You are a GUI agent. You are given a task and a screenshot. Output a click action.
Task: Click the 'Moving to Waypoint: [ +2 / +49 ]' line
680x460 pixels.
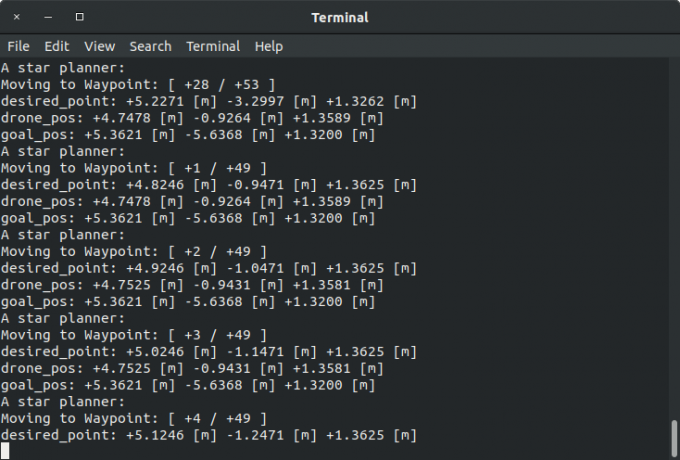tap(134, 251)
